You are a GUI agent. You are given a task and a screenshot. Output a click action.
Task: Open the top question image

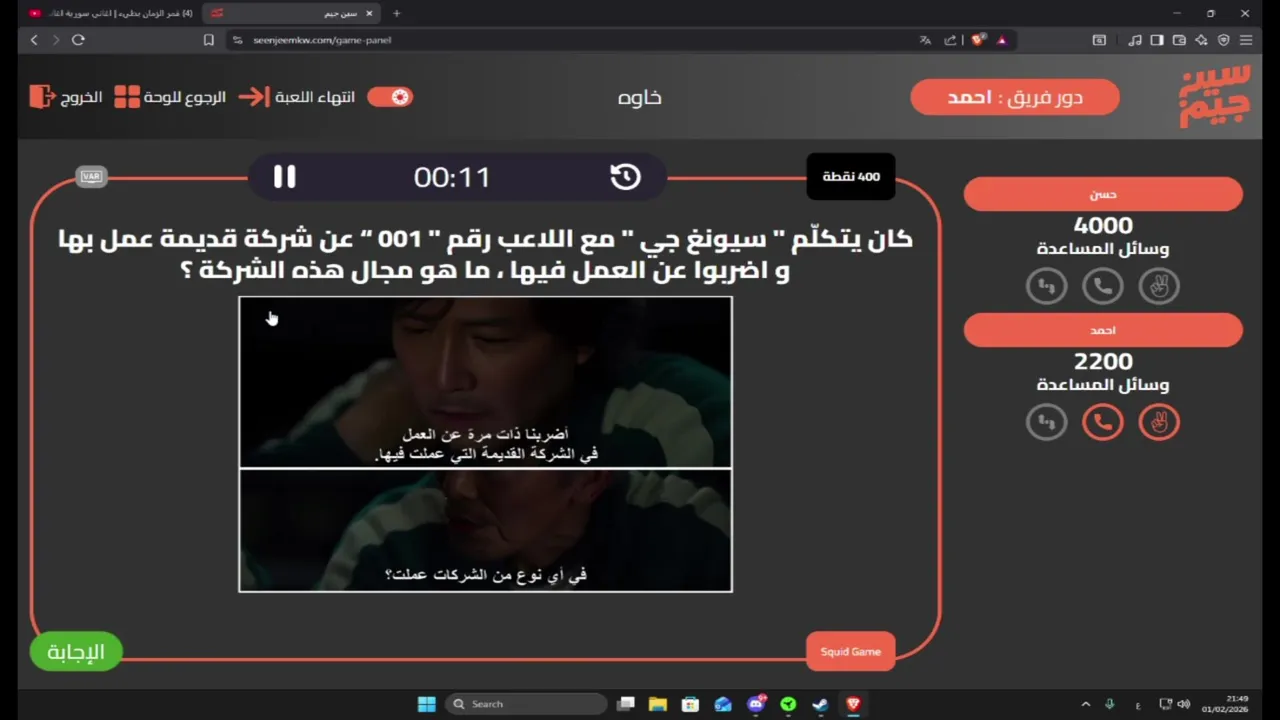coord(485,382)
